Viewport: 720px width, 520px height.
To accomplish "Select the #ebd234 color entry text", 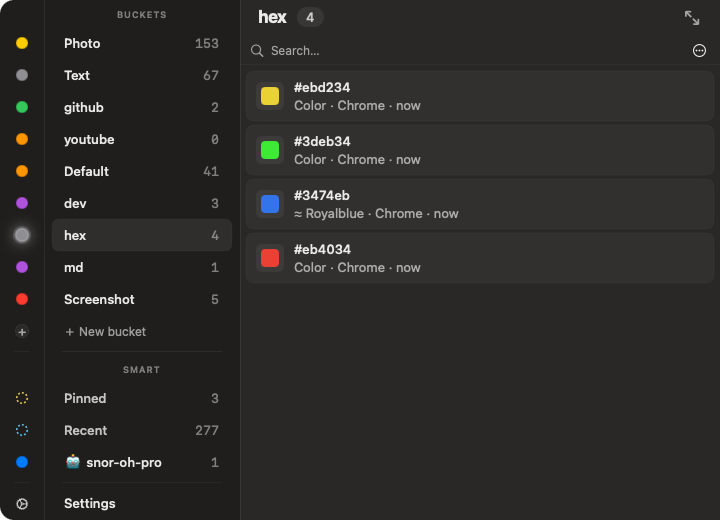I will pos(322,87).
